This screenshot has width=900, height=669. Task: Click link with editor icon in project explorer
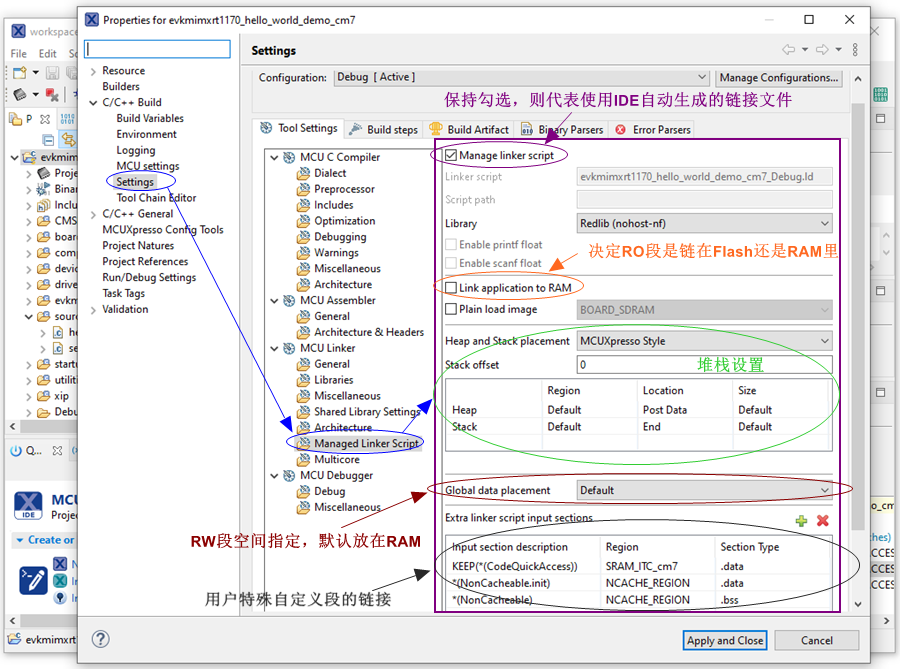pos(68,139)
